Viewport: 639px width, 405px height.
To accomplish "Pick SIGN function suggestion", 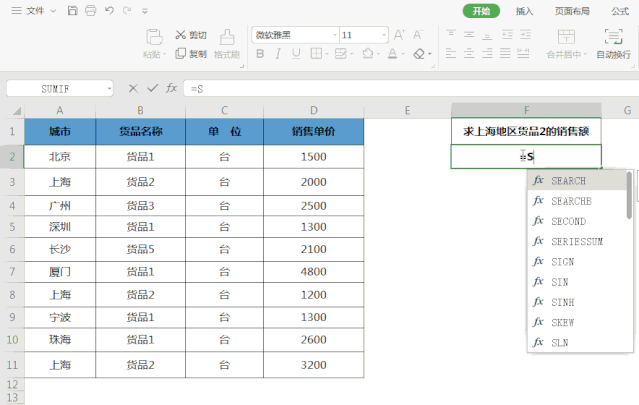I will pyautogui.click(x=577, y=262).
